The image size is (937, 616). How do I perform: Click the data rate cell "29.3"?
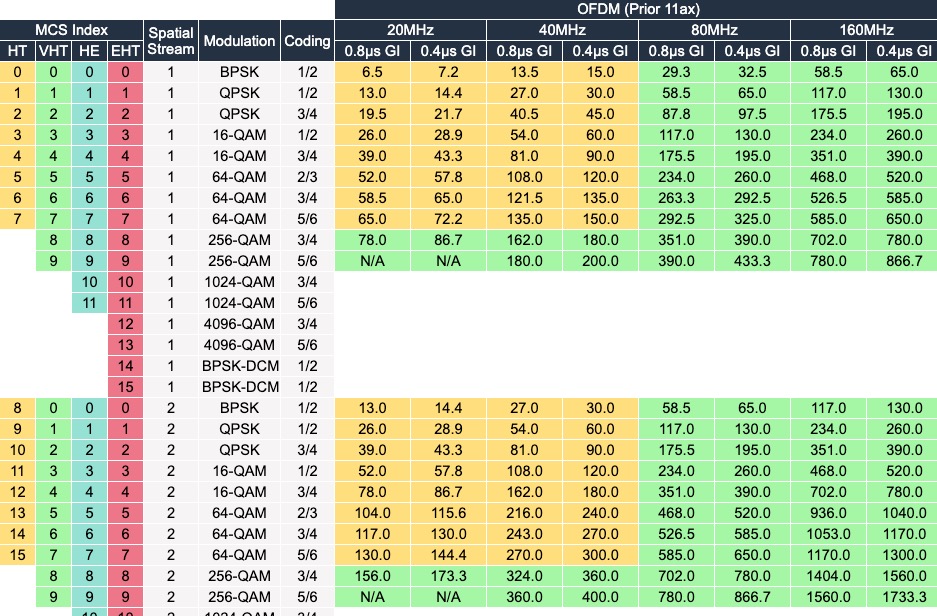tap(676, 72)
